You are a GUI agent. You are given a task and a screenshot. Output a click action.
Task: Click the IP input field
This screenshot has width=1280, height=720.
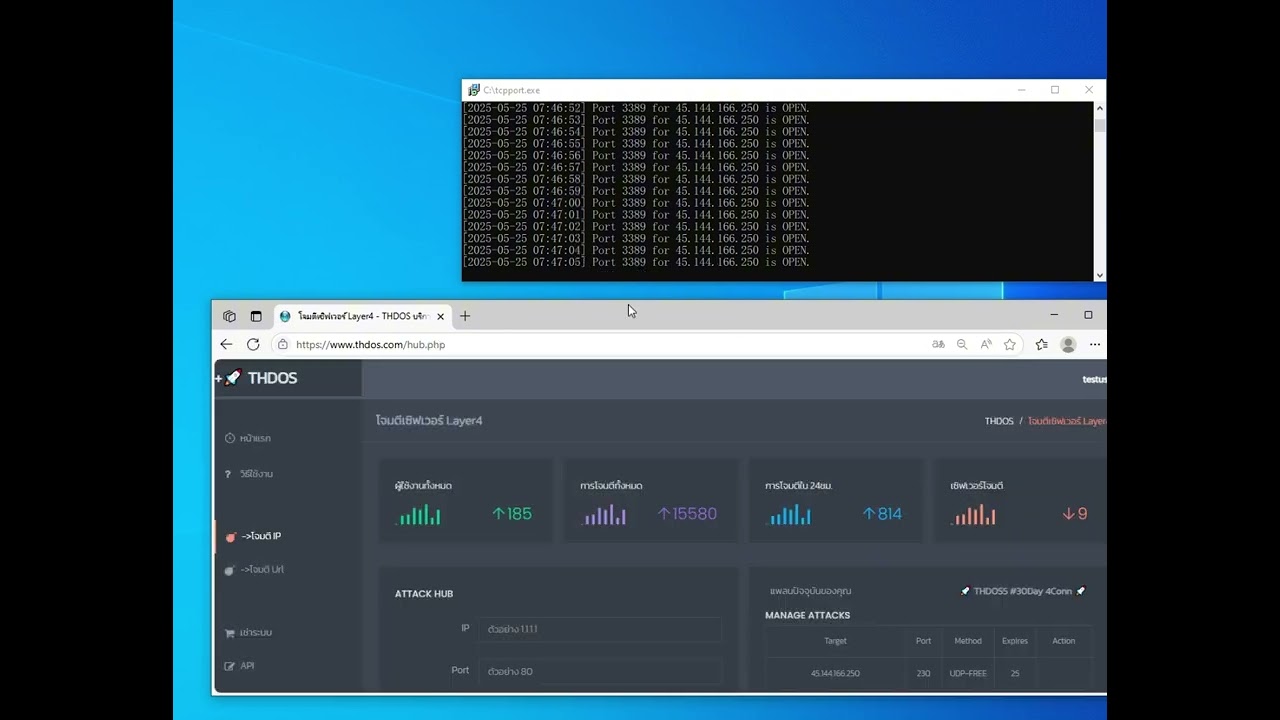(599, 629)
